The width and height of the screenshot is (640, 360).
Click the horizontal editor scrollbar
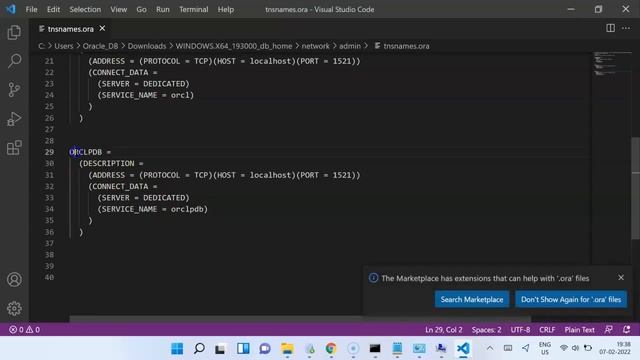300,319
